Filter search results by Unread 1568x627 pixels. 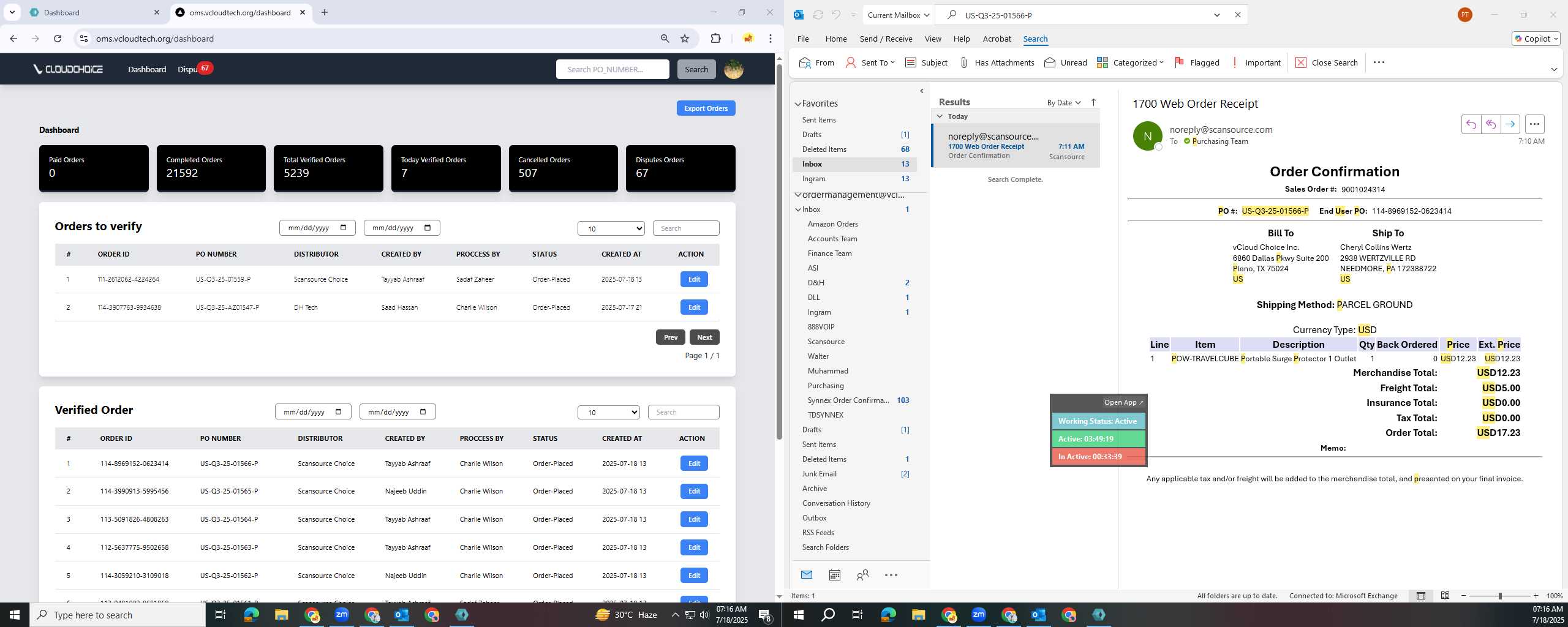coord(1065,62)
